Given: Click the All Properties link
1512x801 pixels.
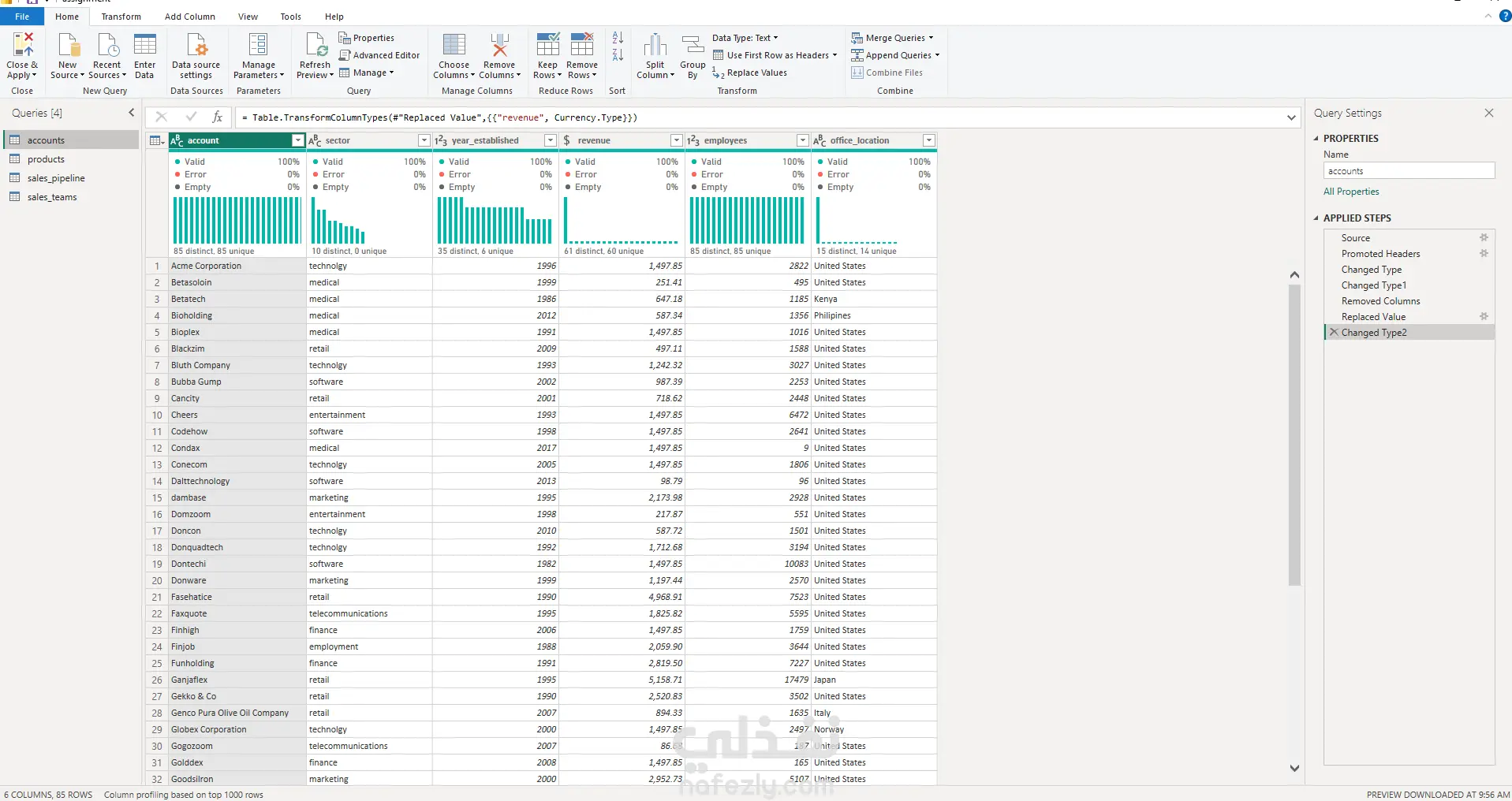Looking at the screenshot, I should 1351,192.
